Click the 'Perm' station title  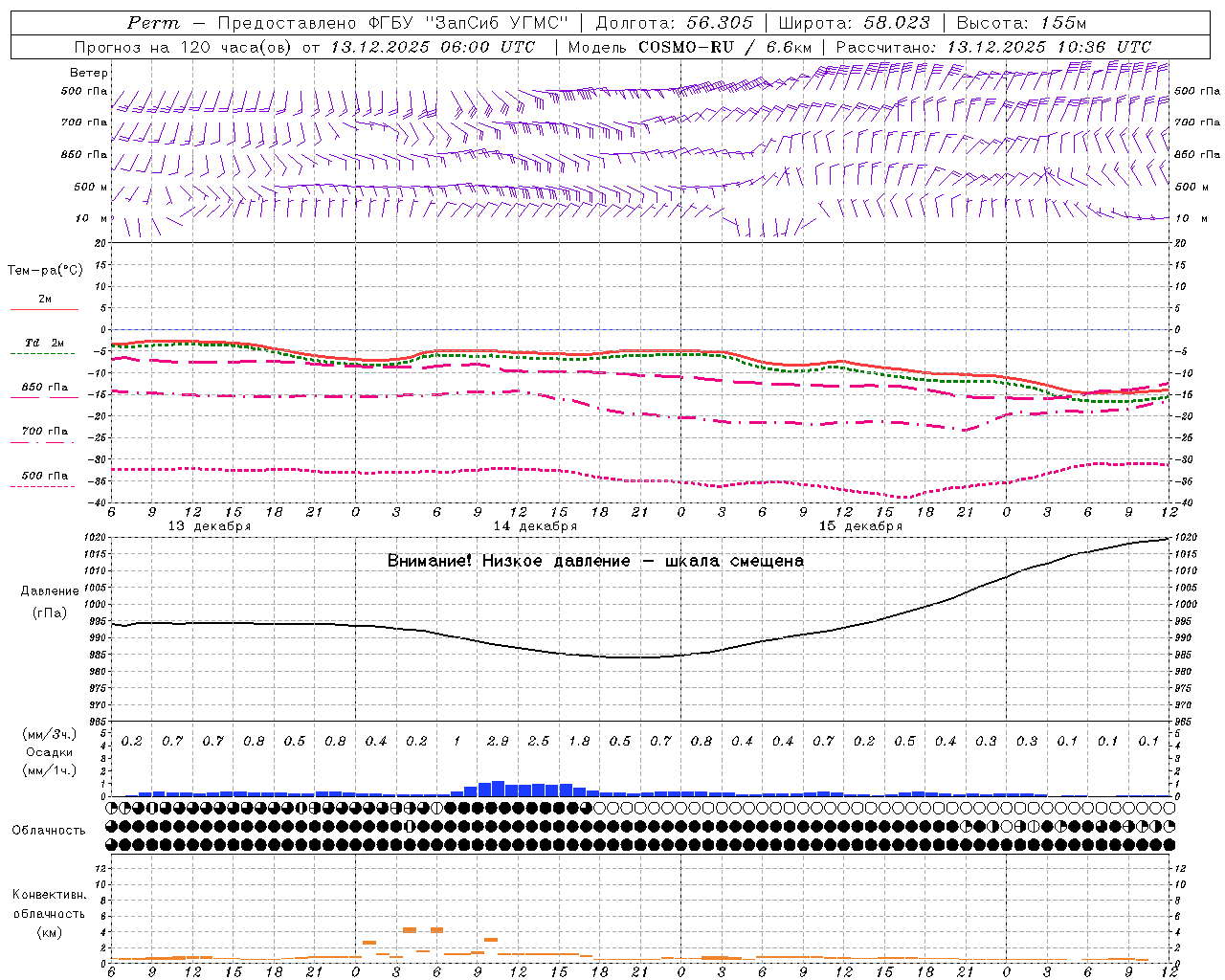(153, 23)
